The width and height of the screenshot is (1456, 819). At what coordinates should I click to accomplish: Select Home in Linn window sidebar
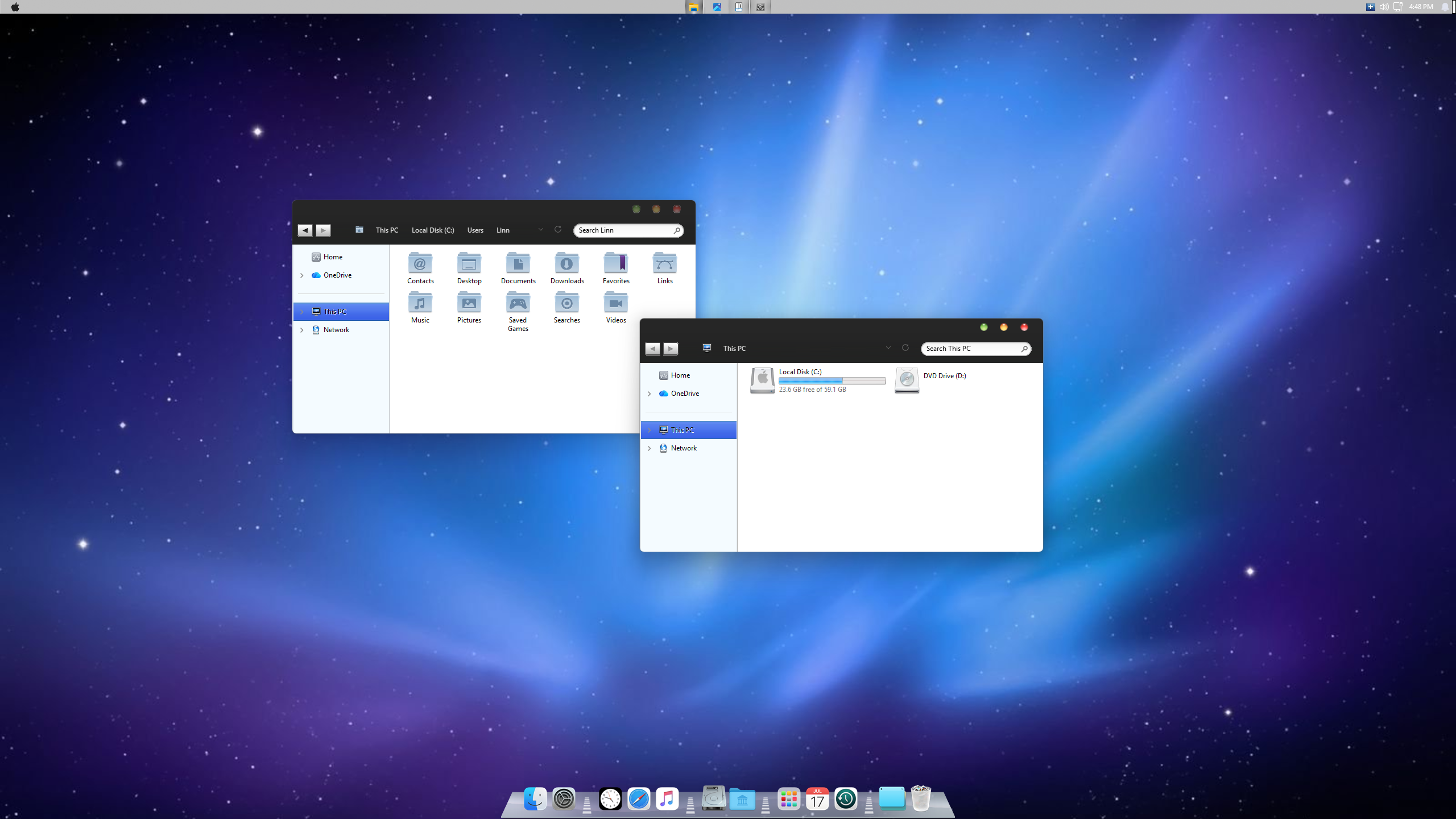click(333, 257)
